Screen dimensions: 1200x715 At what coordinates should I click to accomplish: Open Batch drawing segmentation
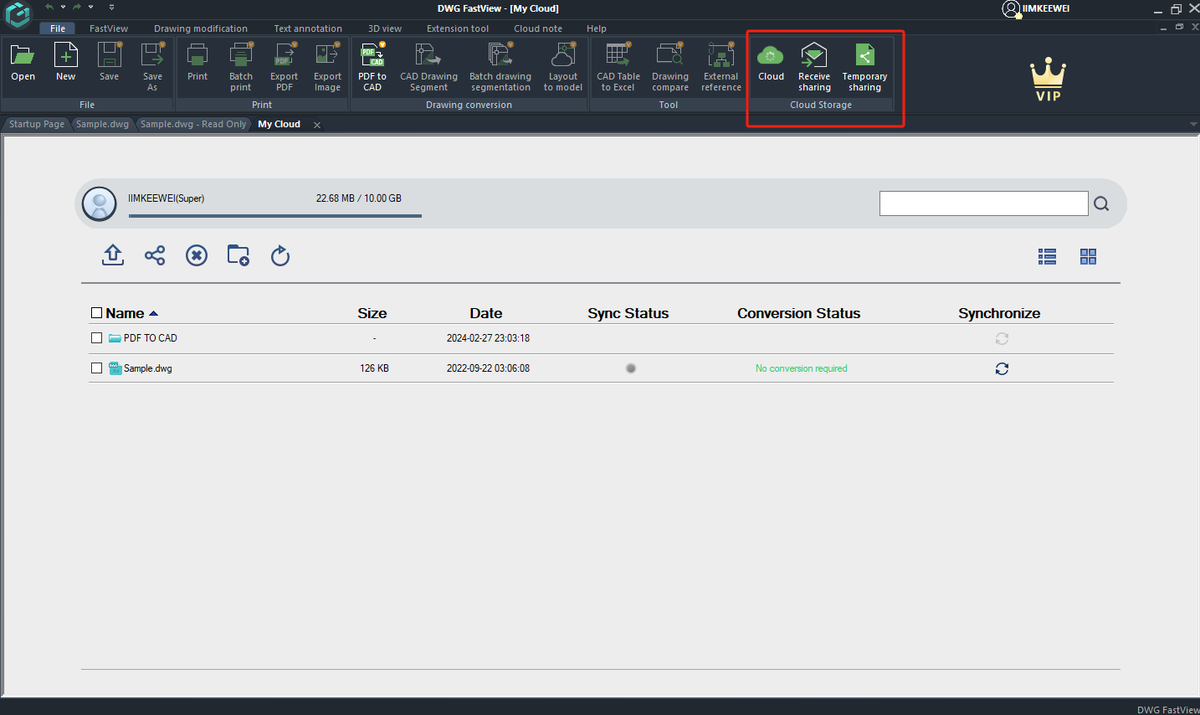click(500, 67)
